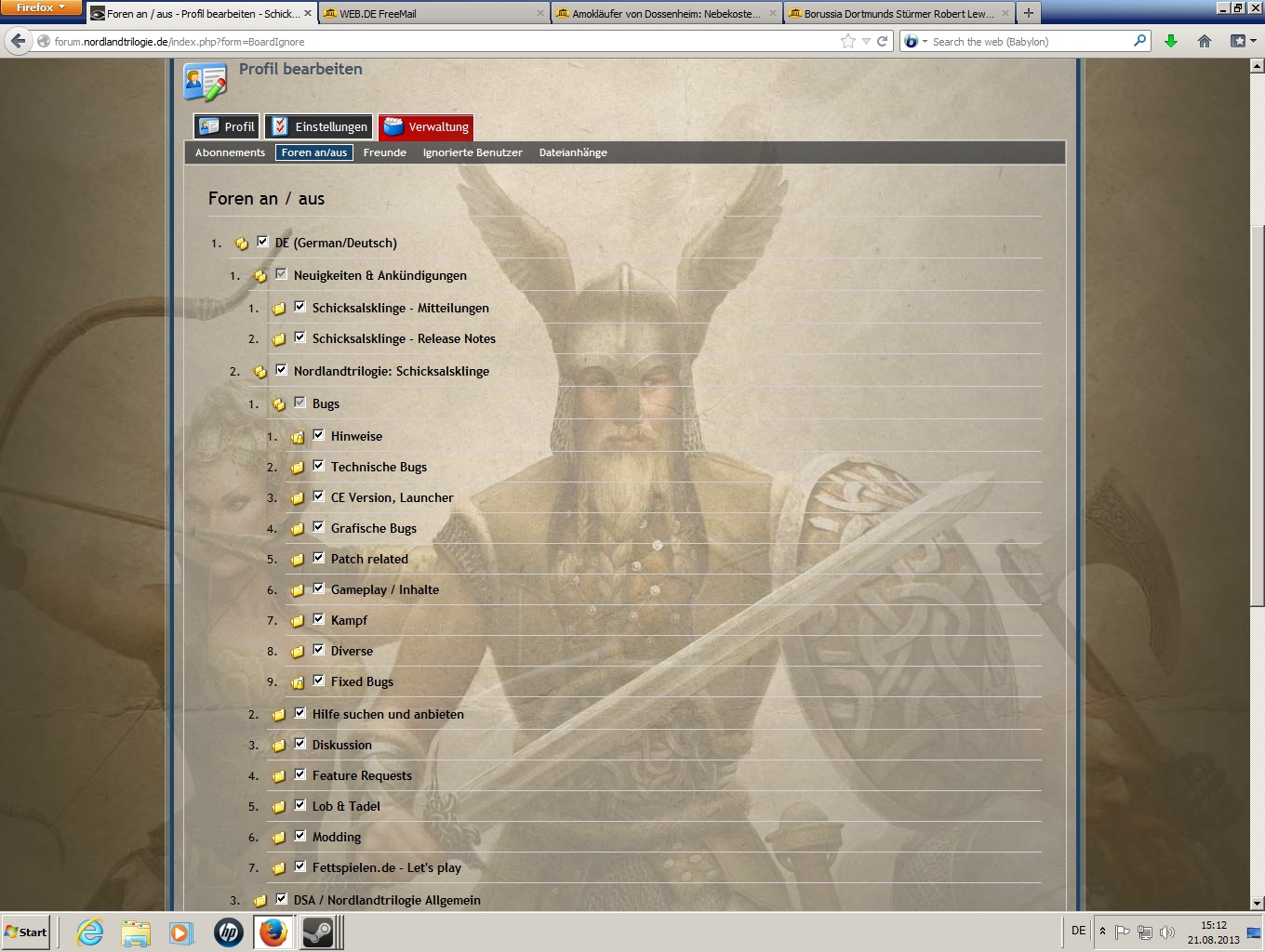Open the Downloads green arrow icon
1265x952 pixels.
click(x=1171, y=41)
